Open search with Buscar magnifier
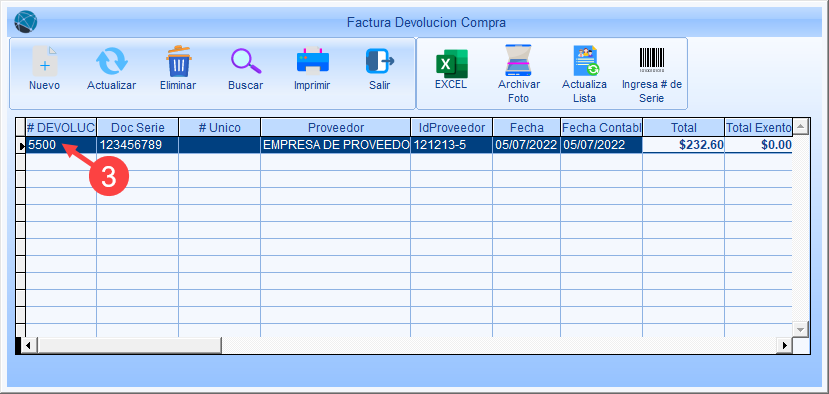This screenshot has width=829, height=394. click(x=246, y=61)
